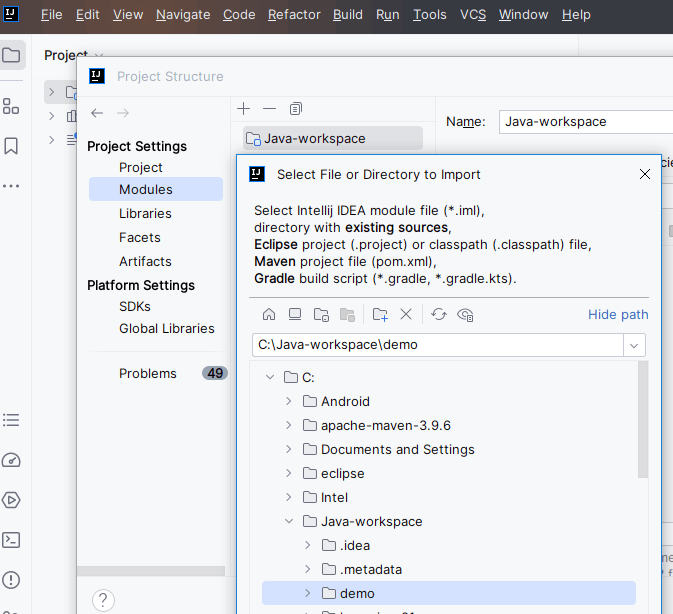Select Artifacts settings category
The width and height of the screenshot is (673, 614).
click(145, 261)
